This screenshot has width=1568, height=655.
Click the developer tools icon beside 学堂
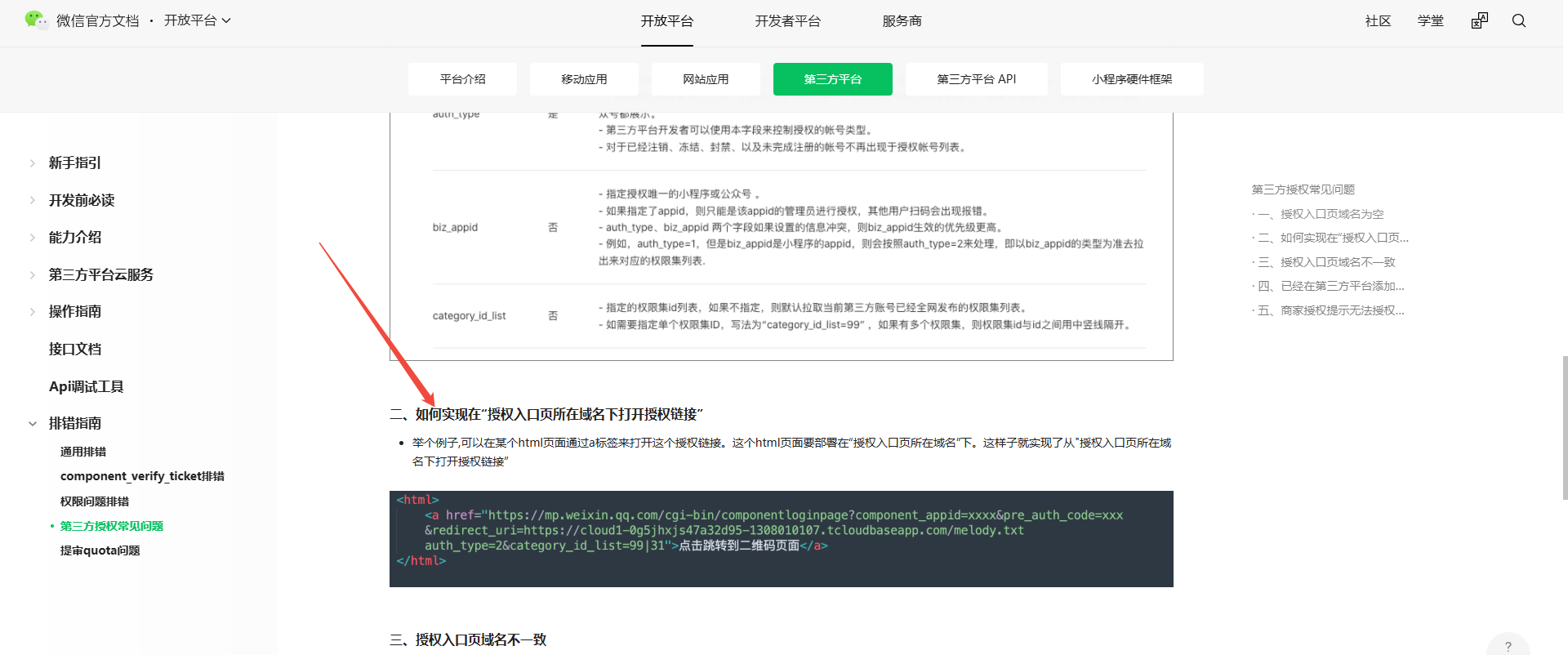(x=1480, y=20)
